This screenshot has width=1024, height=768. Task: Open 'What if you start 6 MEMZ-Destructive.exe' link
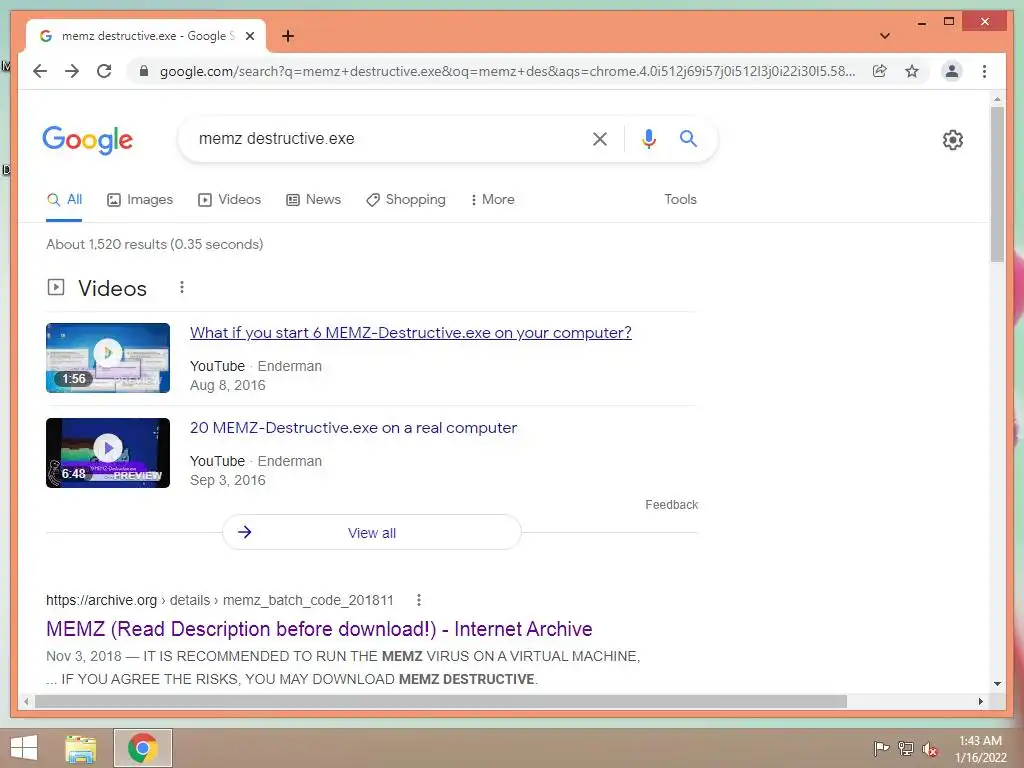click(x=411, y=333)
